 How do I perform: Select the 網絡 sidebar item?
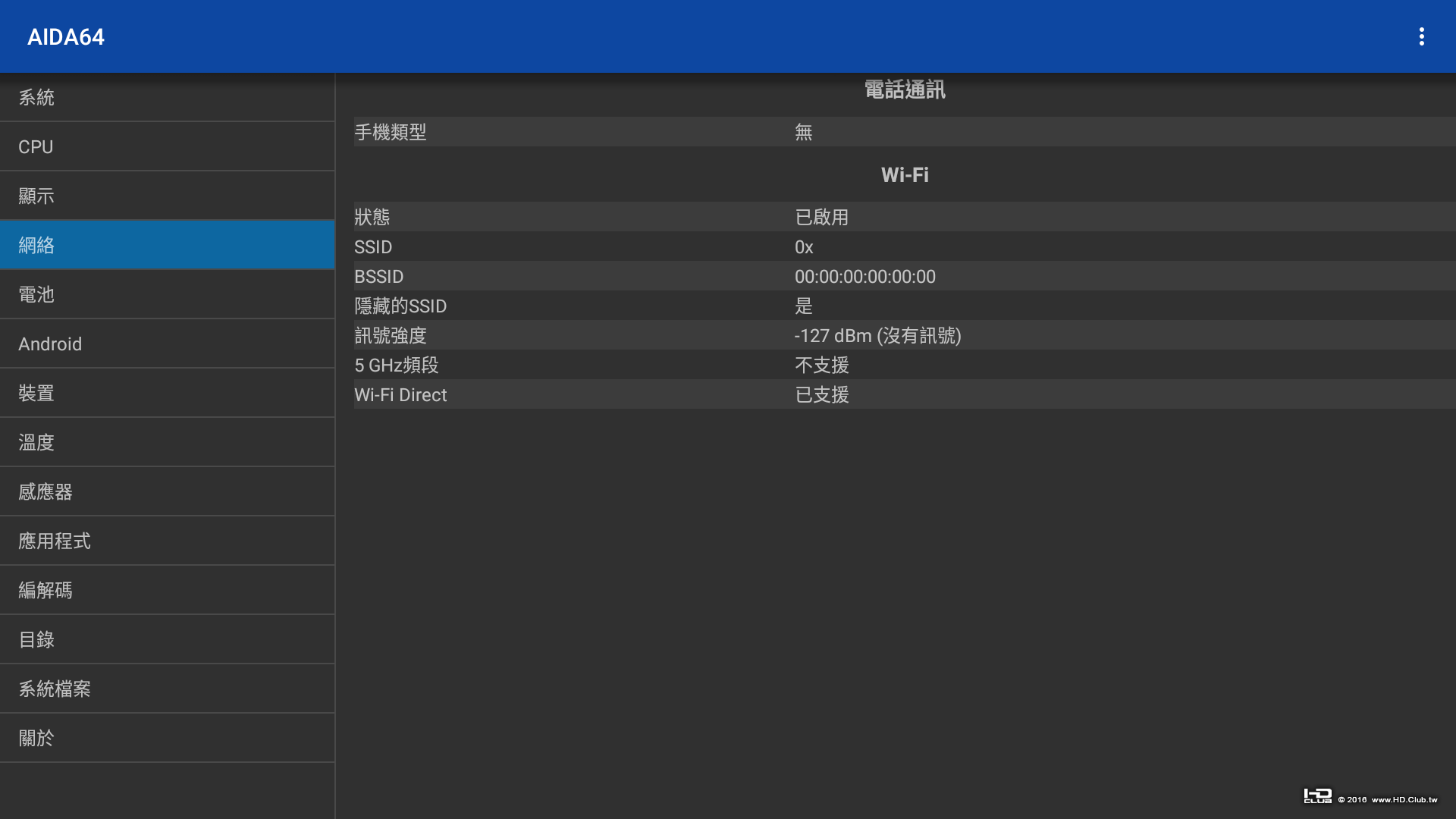(167, 245)
